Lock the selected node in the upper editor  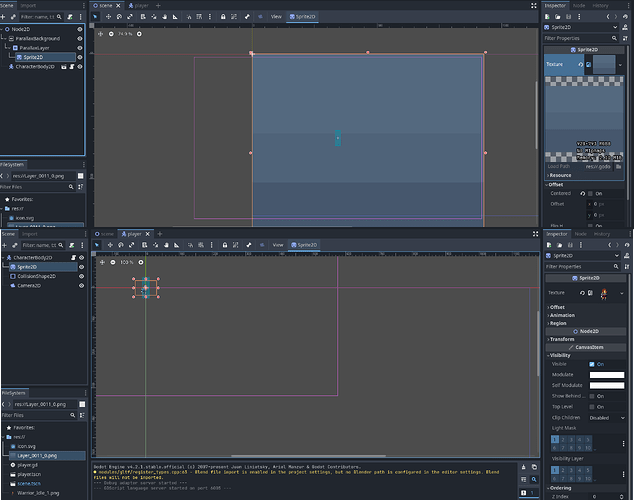[x=223, y=17]
